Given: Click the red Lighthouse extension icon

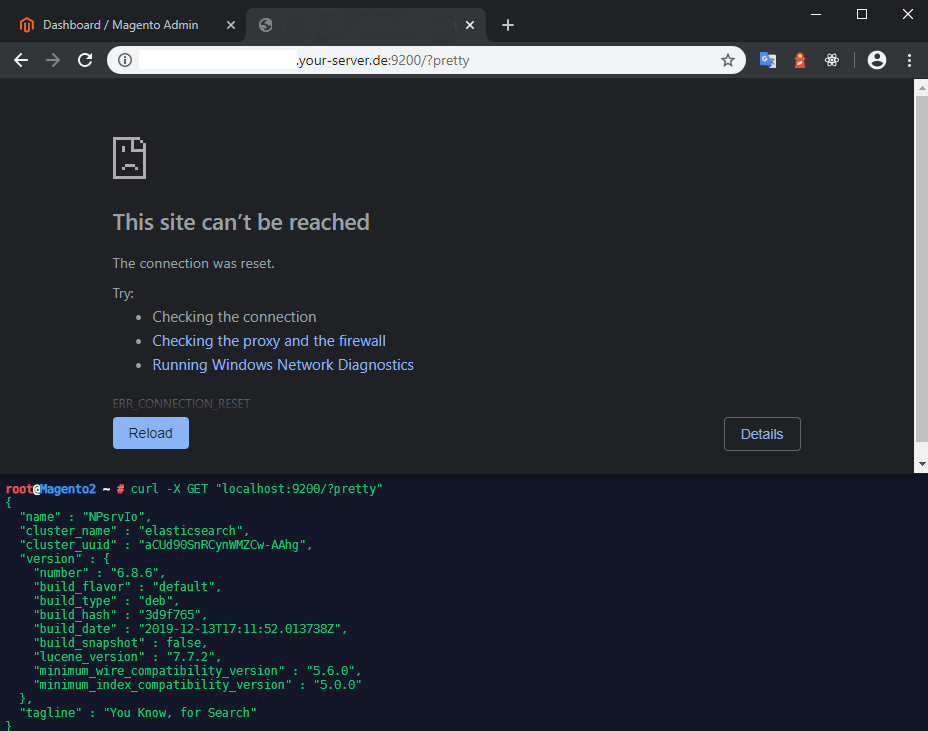Looking at the screenshot, I should (x=799, y=60).
